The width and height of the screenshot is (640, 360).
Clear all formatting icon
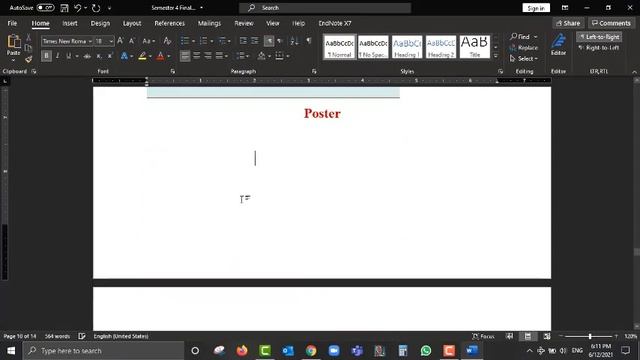167,41
